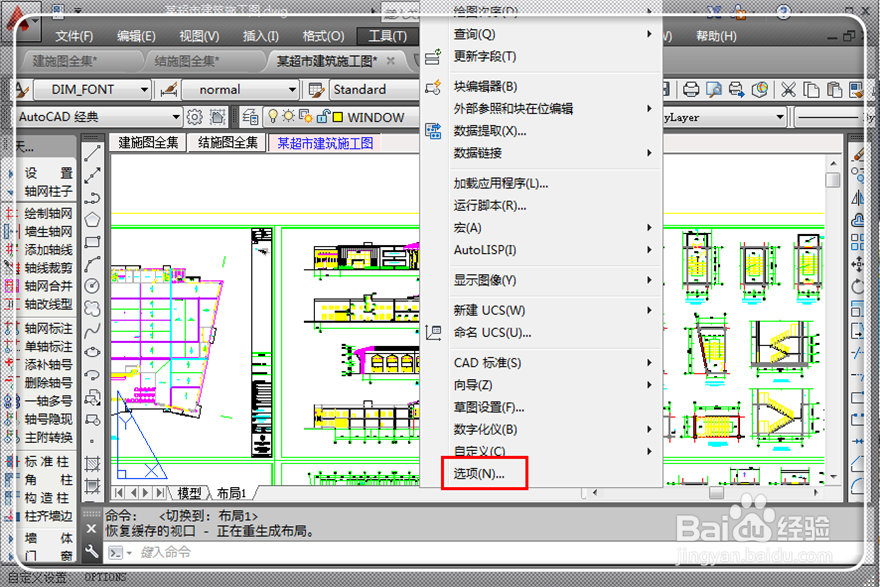Switch to 结施图全集* document tab
The height and width of the screenshot is (587, 880).
click(x=187, y=61)
